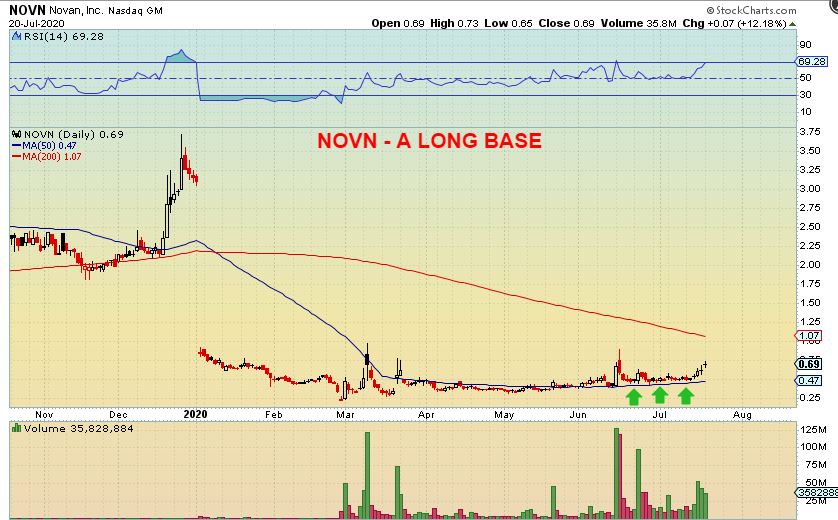Click the High 0.73 value

tap(454, 24)
